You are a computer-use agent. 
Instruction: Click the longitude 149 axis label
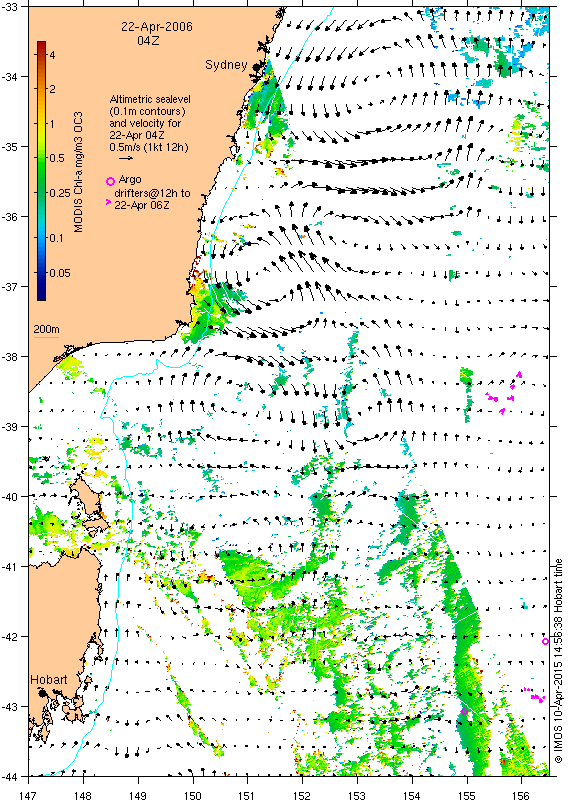[138, 794]
